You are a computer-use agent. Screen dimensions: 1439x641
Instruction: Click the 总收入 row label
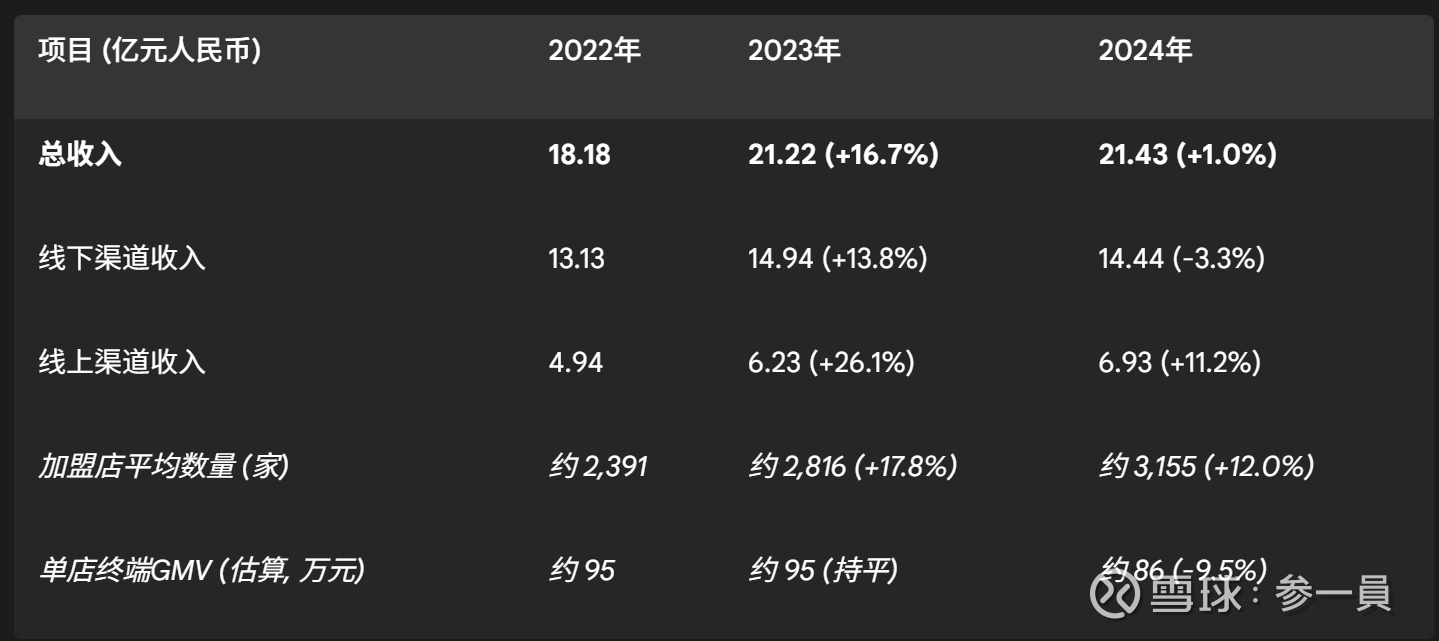[80, 155]
